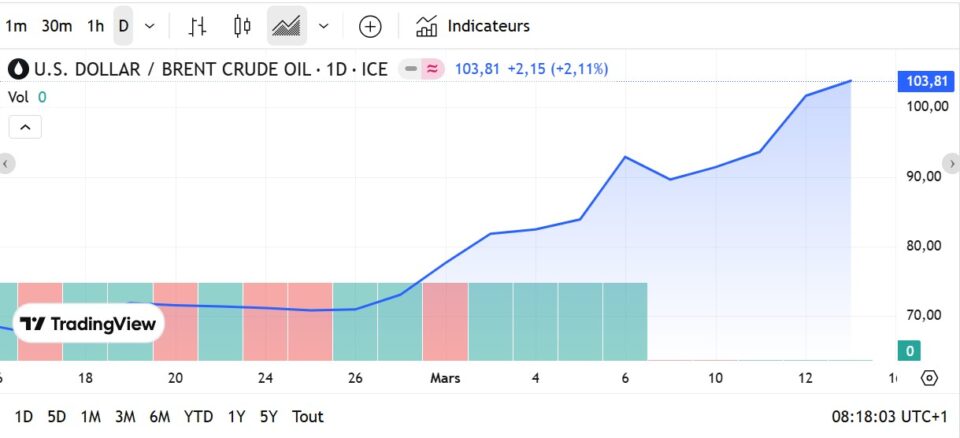
Task: Select the candlestick chart style icon
Action: pyautogui.click(x=241, y=26)
